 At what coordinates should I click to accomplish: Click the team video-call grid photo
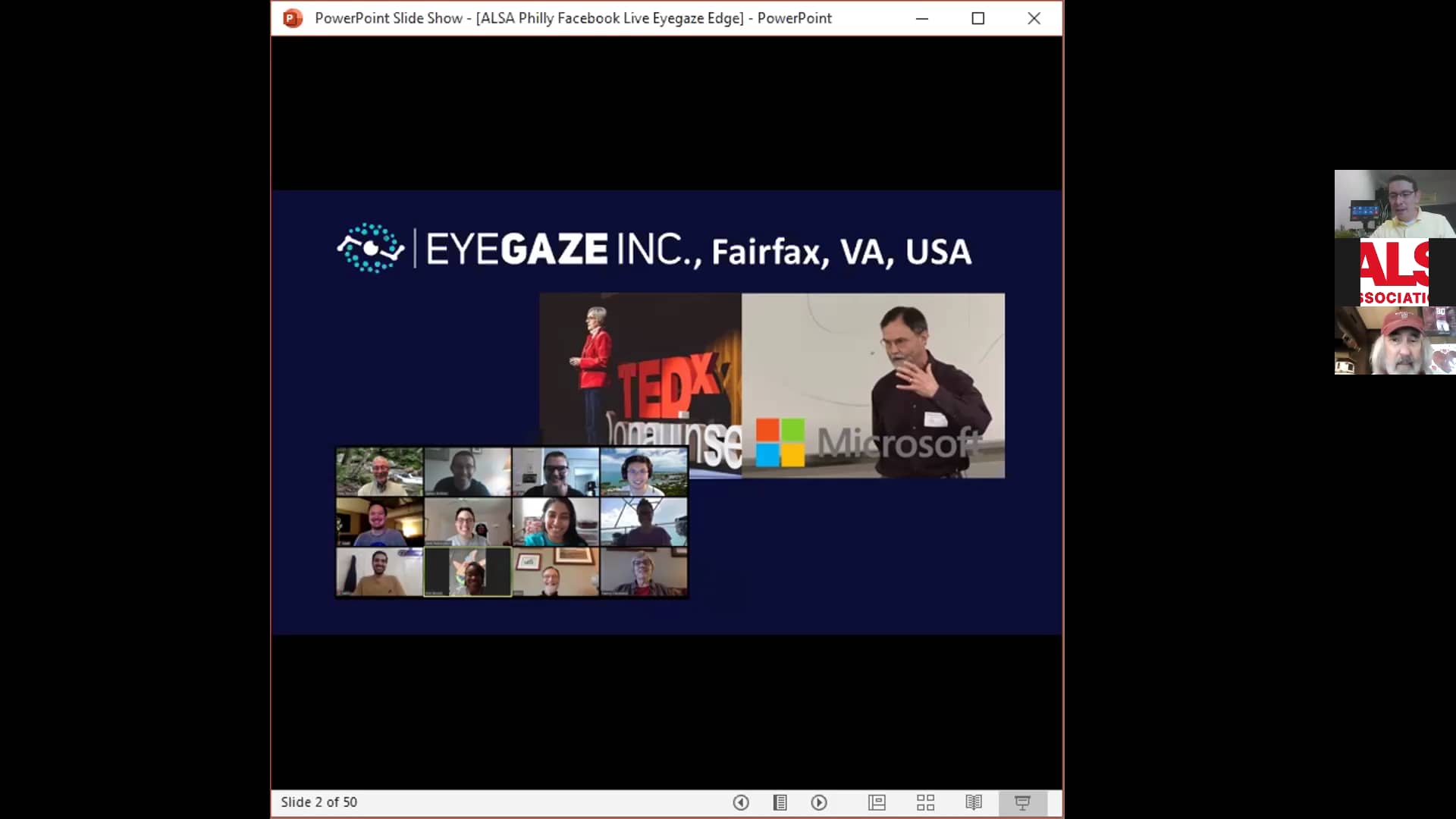coord(512,522)
